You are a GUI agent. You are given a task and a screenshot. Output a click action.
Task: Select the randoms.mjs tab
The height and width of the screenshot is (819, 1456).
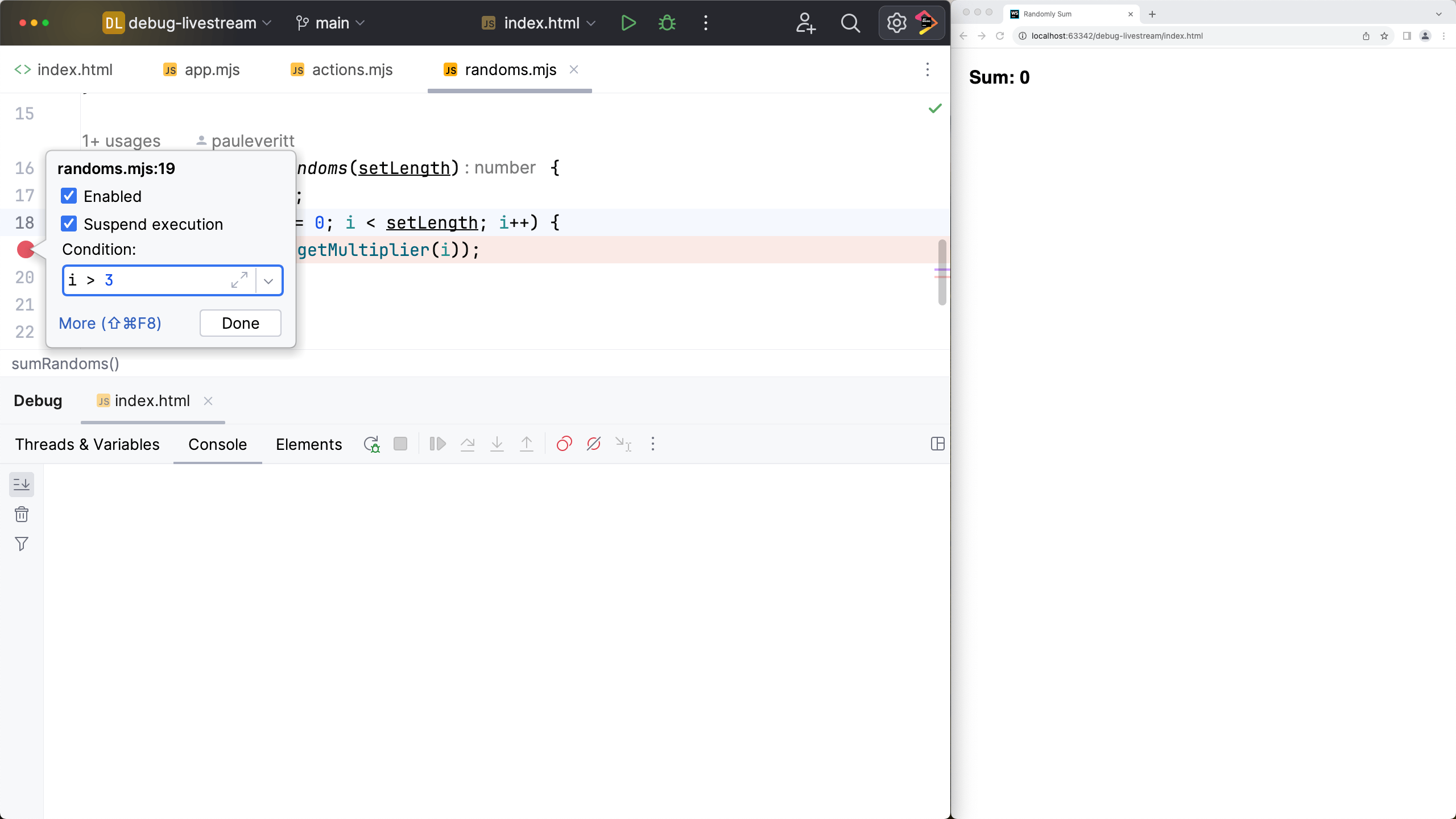[x=511, y=69]
